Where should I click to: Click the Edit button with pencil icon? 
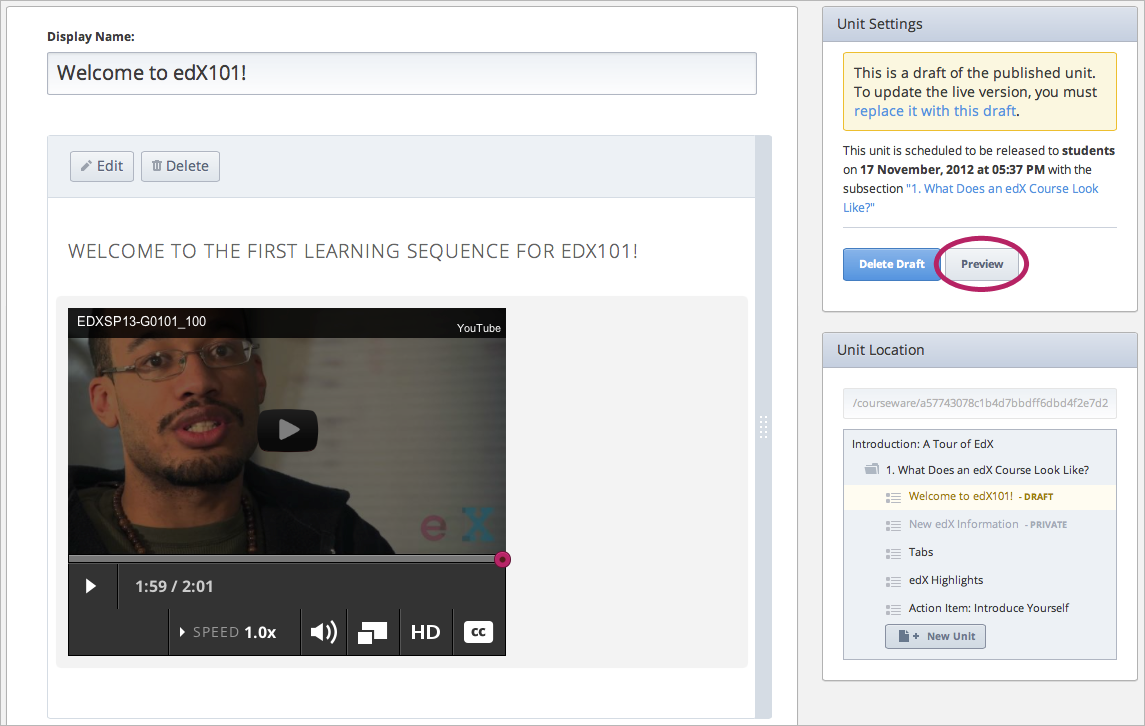[102, 166]
